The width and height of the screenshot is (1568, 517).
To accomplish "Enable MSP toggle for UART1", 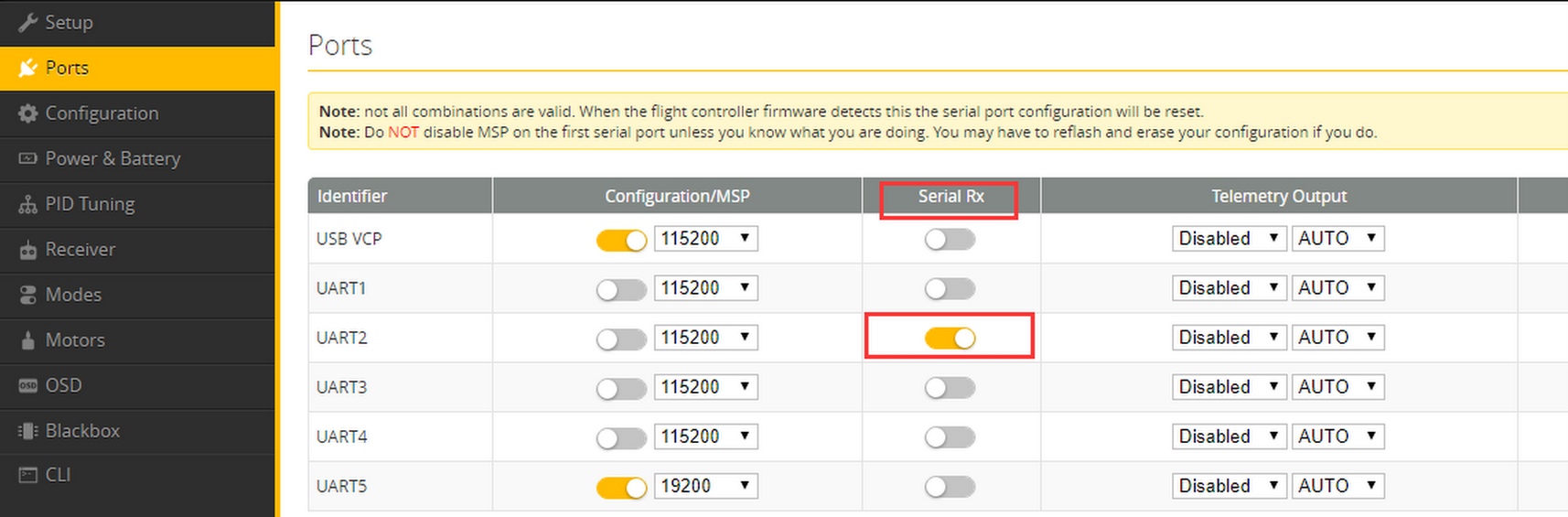I will pos(621,289).
